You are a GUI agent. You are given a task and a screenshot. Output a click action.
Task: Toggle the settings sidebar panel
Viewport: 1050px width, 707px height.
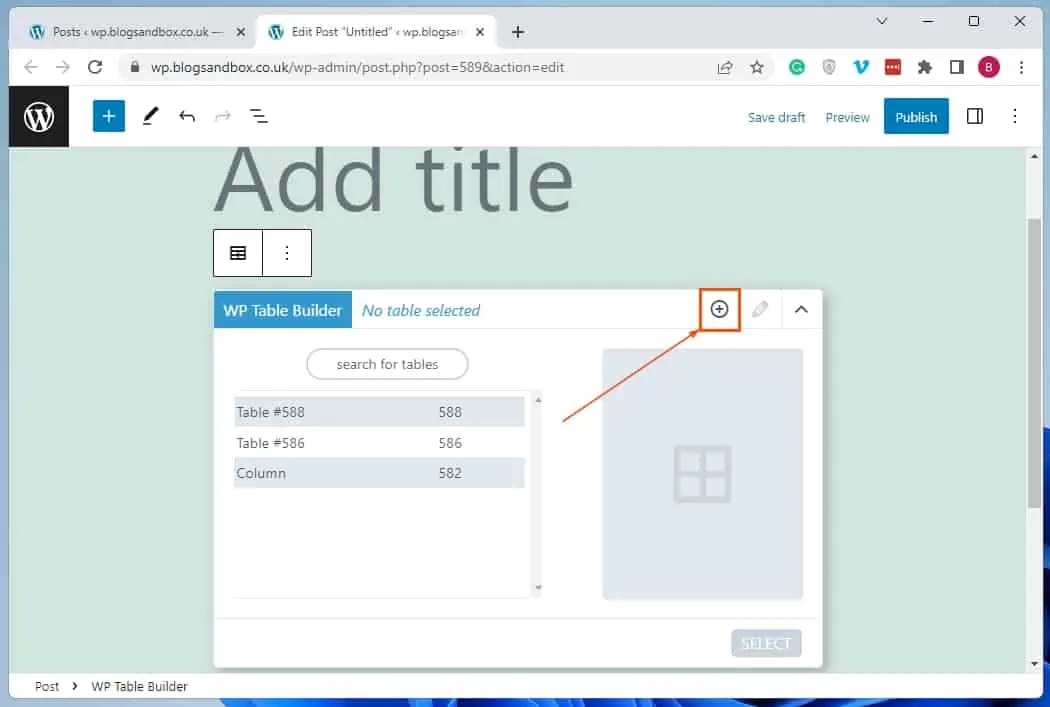coord(975,116)
